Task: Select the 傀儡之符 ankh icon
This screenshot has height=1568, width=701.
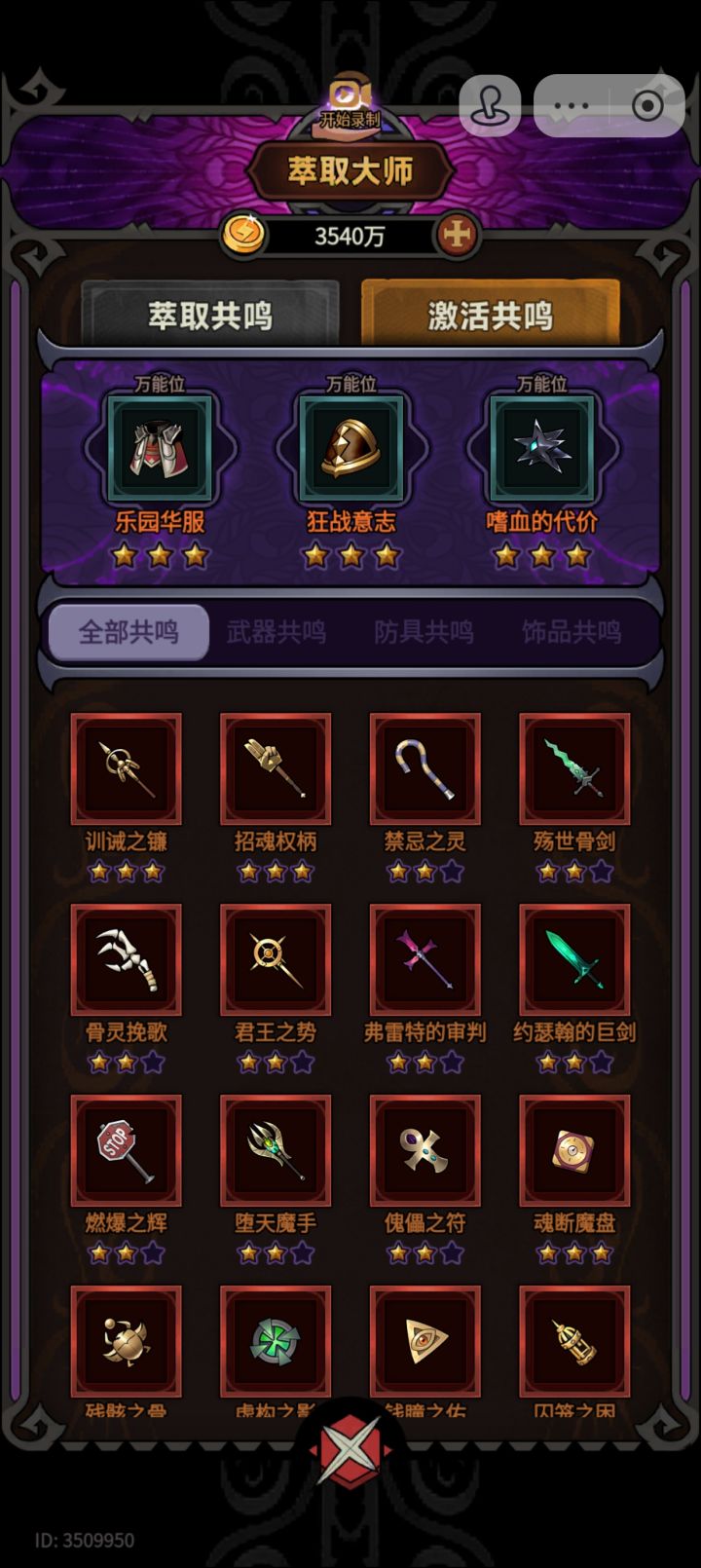Action: (425, 1151)
